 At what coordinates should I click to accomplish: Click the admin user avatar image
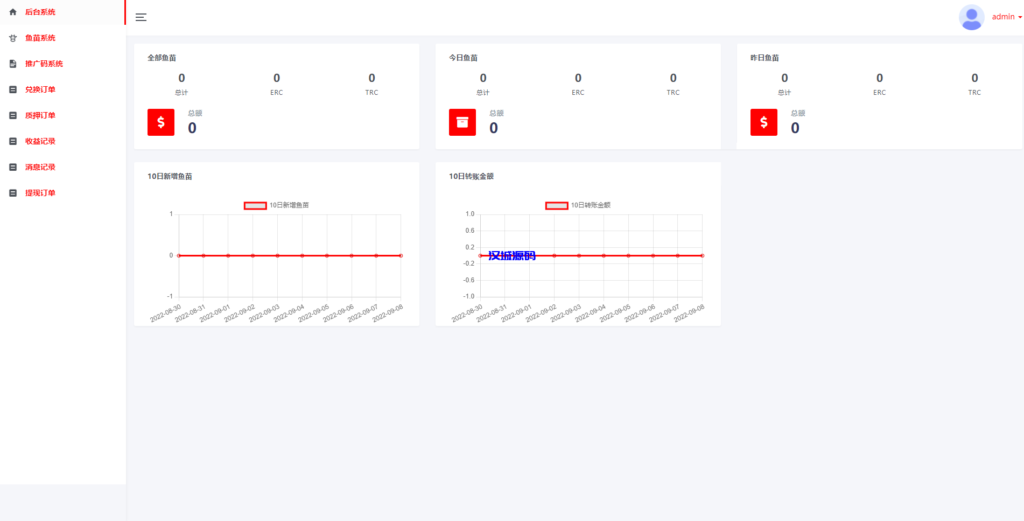971,17
